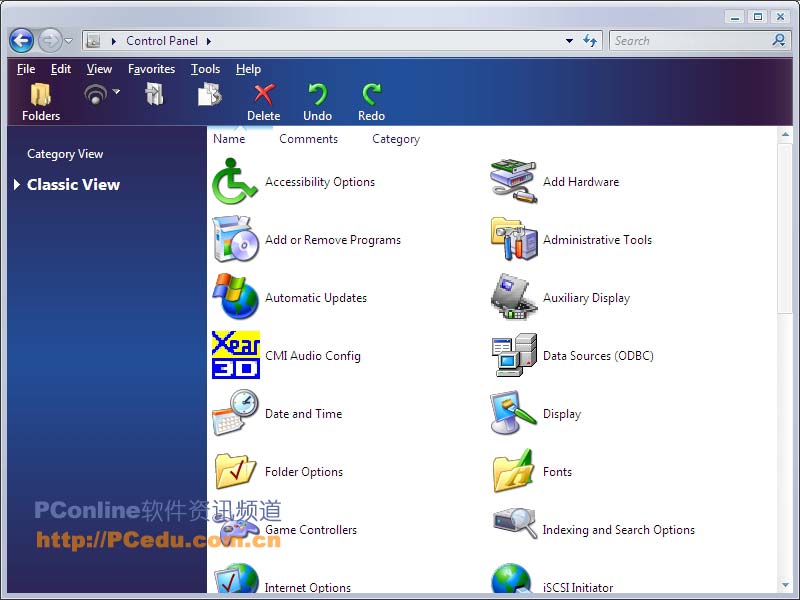Click the search magnifier icon

pos(779,40)
